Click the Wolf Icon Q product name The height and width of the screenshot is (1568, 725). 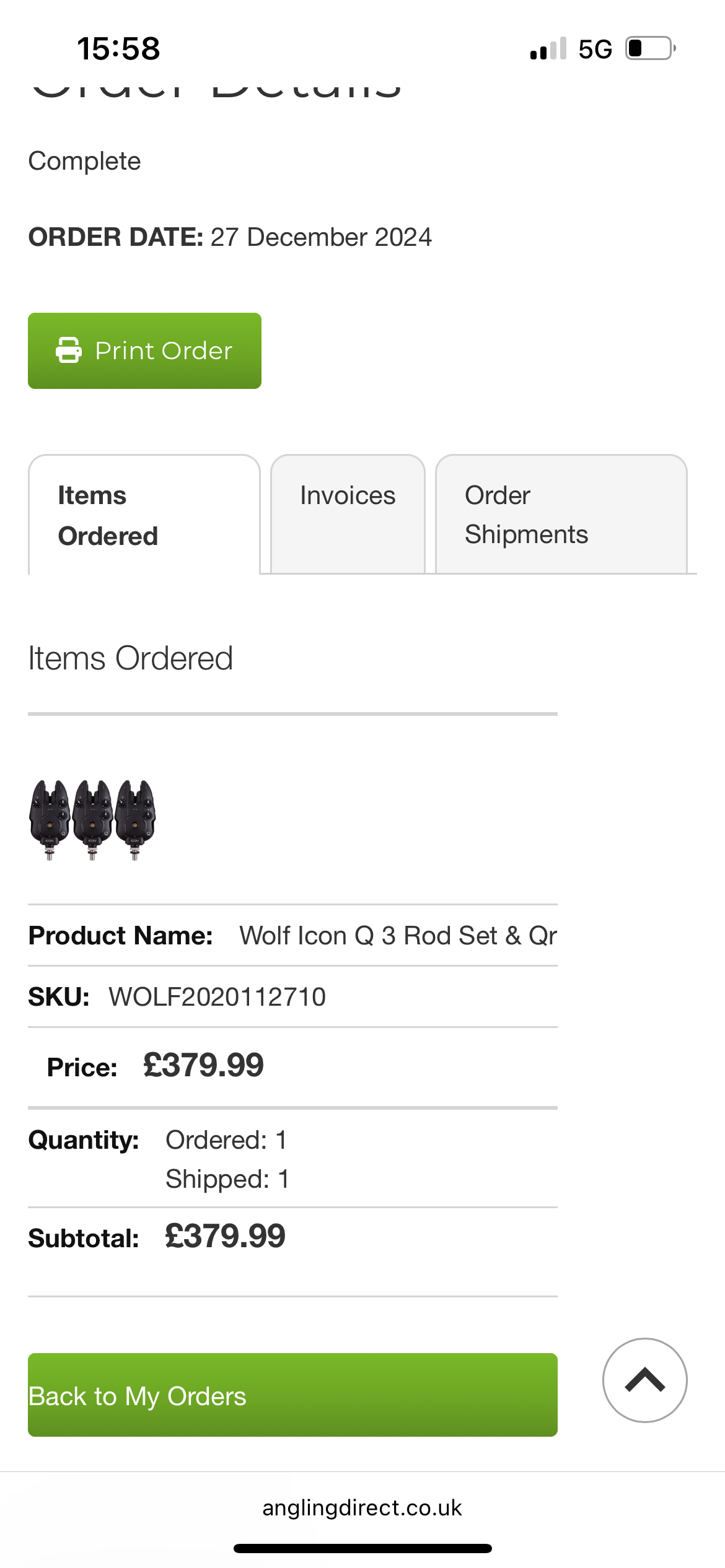pos(398,936)
